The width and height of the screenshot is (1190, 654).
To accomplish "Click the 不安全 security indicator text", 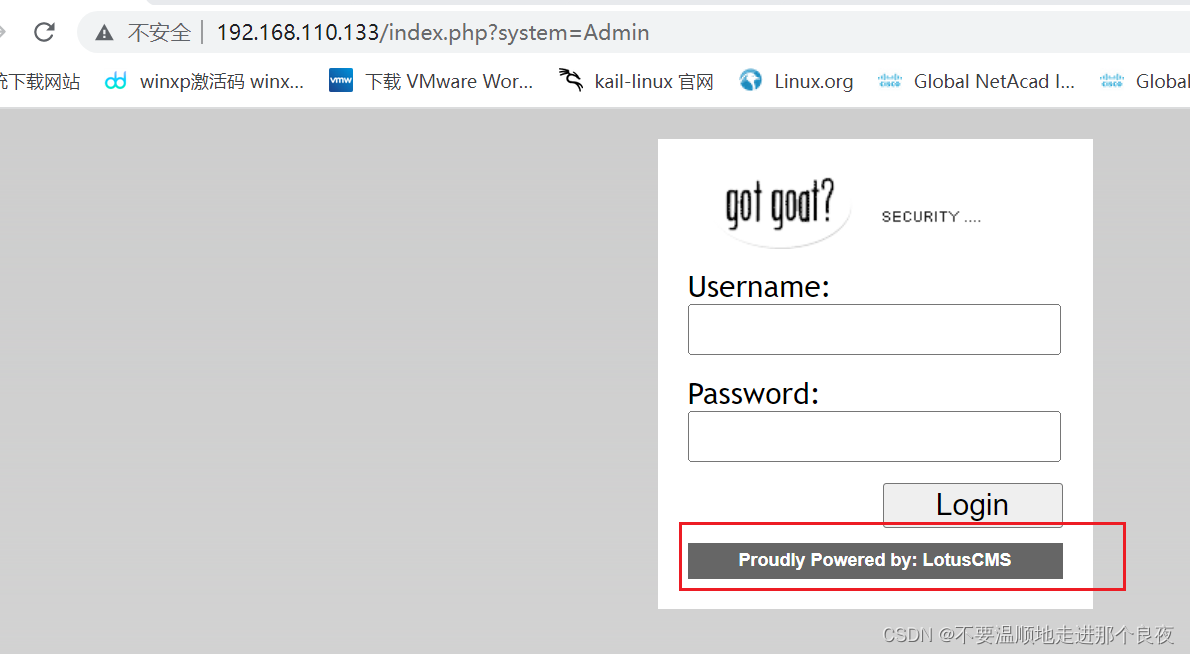I will click(159, 33).
